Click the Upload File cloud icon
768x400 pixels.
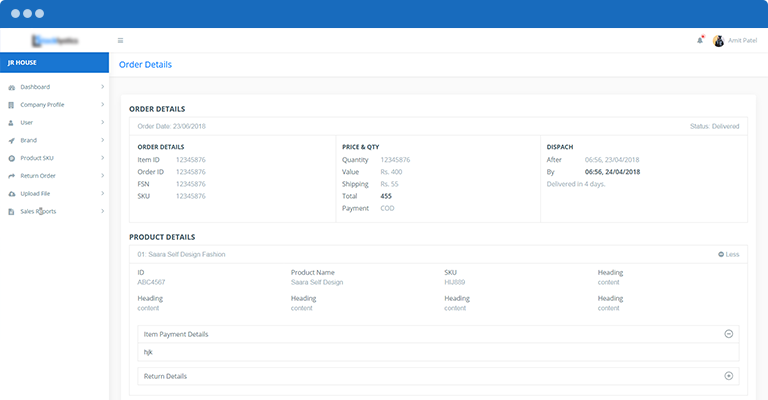[x=11, y=194]
